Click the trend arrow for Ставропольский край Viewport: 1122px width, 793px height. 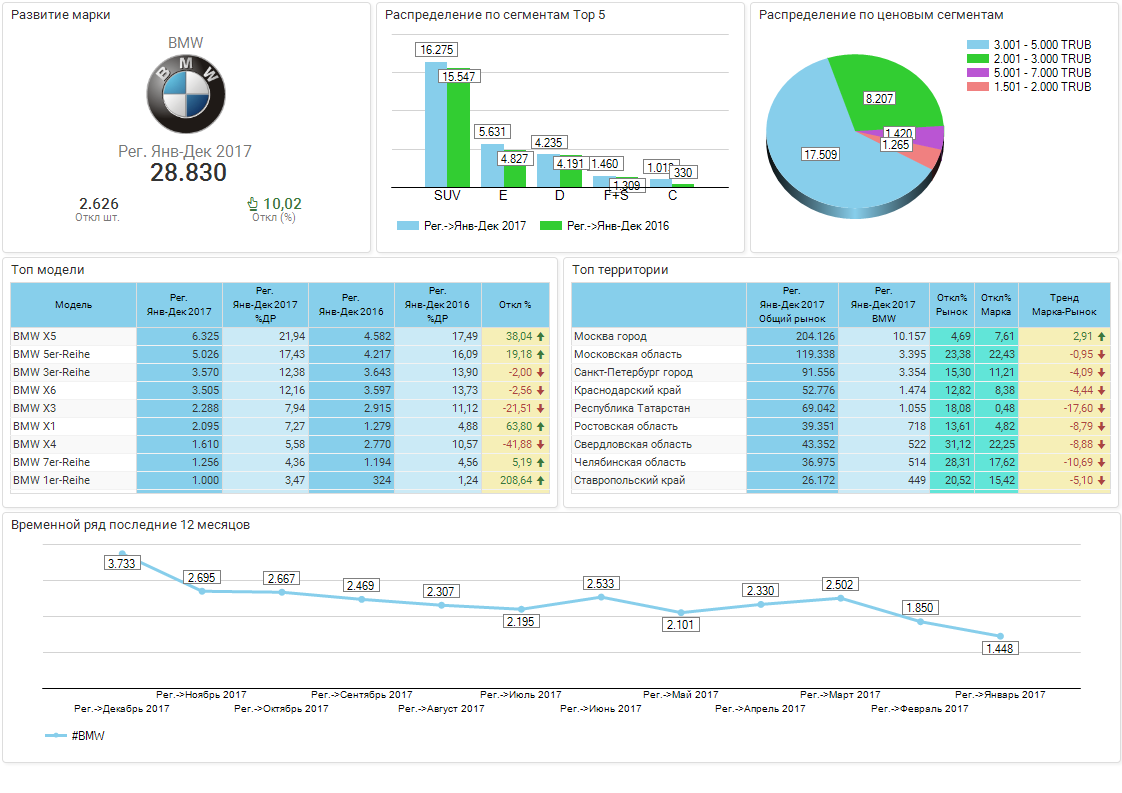(x=1101, y=480)
